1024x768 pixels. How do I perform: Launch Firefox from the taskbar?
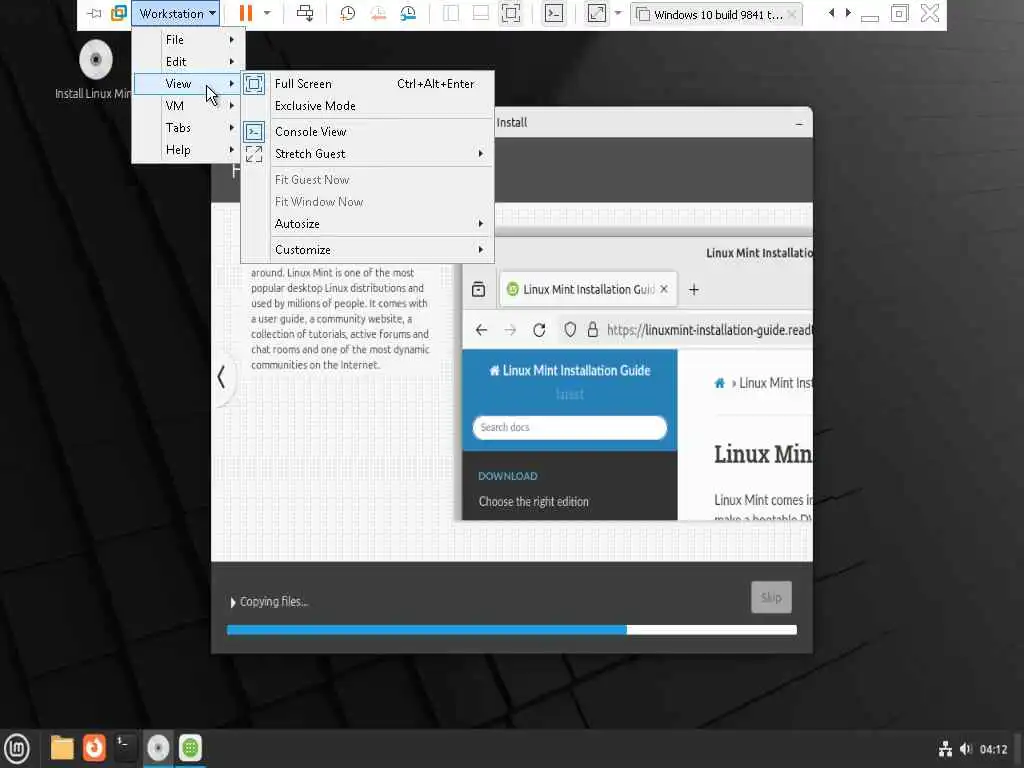pos(94,748)
